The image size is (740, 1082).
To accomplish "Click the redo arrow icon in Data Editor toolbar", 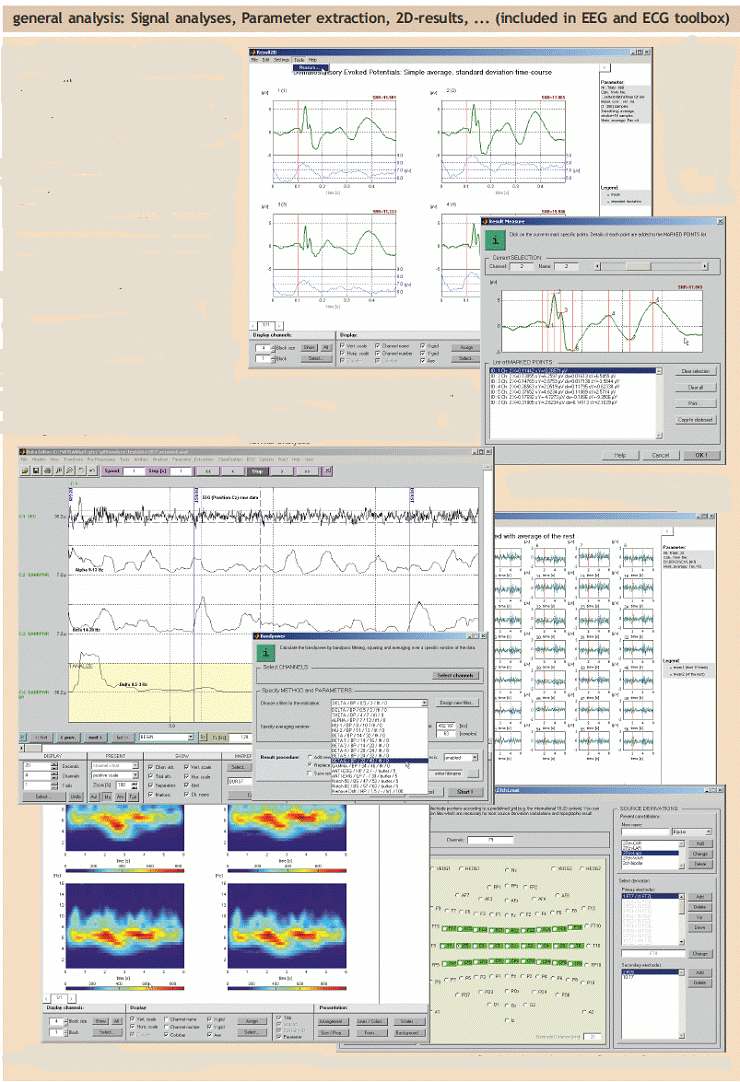I will point(92,470).
